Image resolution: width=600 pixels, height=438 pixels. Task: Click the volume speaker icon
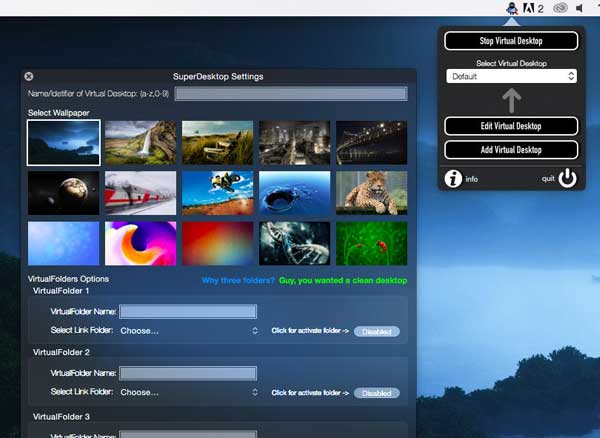(x=579, y=8)
